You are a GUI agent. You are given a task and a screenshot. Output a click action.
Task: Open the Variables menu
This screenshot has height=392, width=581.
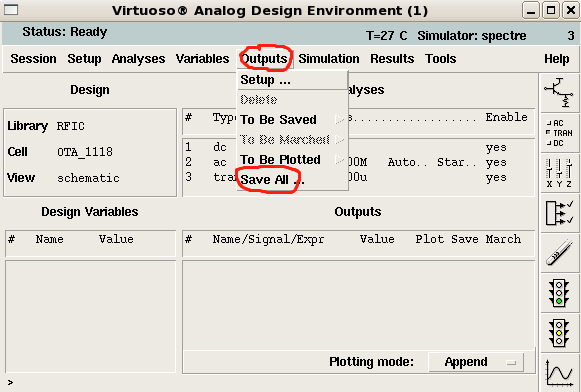[x=202, y=59]
